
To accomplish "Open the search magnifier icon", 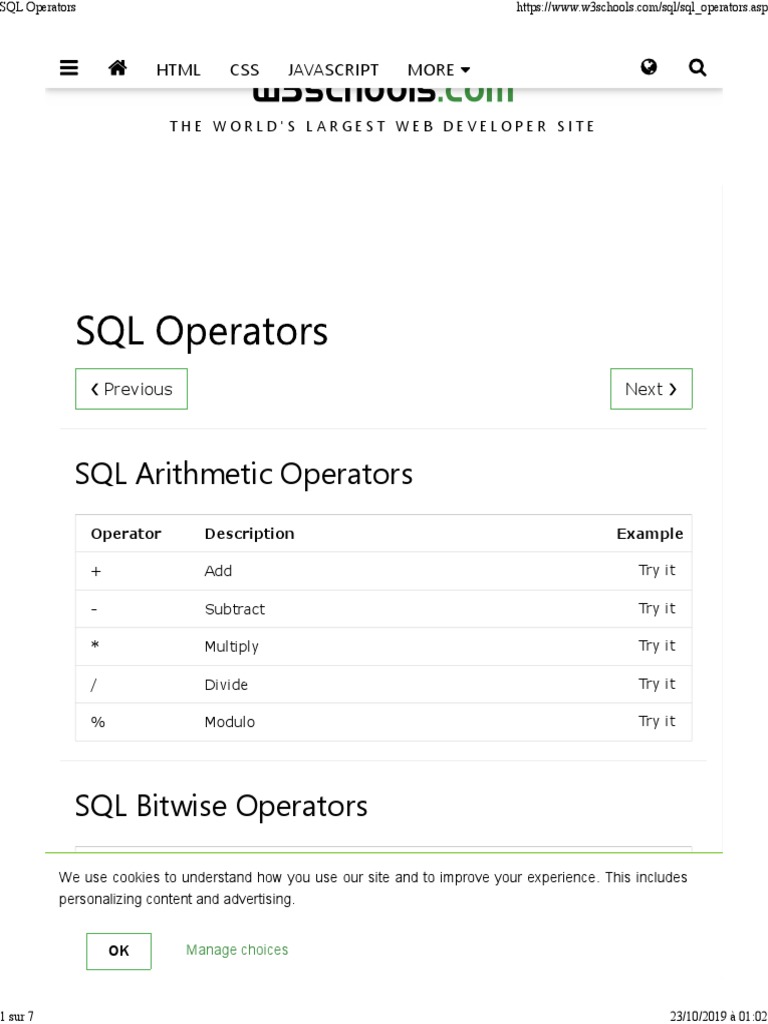I will pos(698,67).
